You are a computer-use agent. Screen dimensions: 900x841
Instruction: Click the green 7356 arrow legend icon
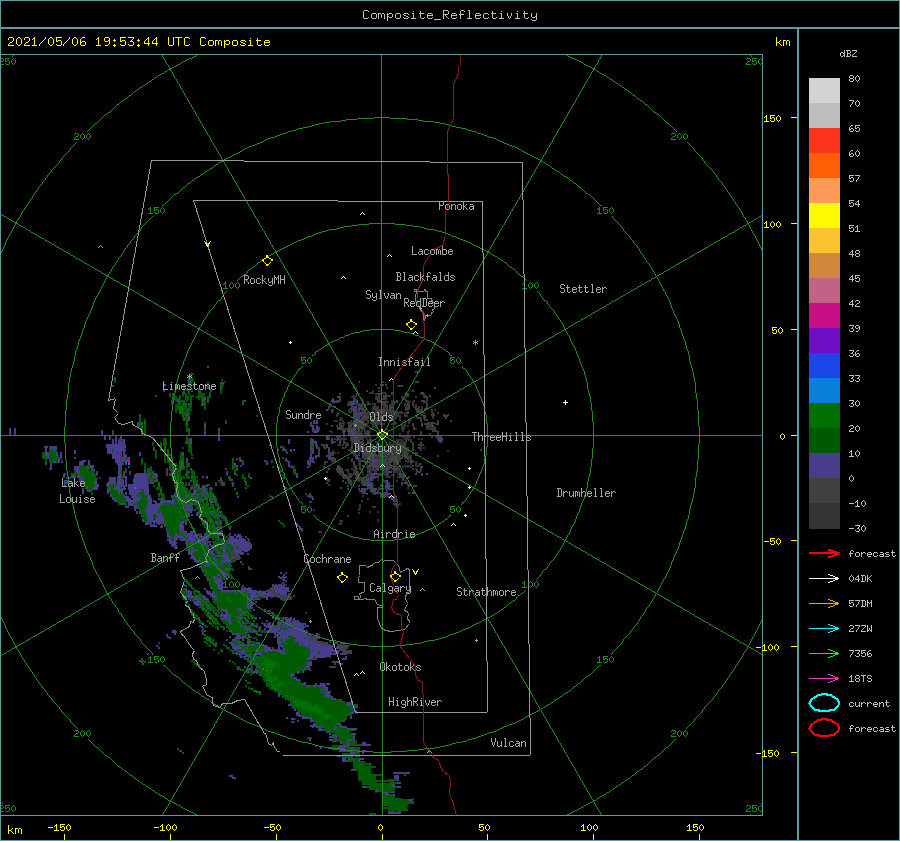824,653
